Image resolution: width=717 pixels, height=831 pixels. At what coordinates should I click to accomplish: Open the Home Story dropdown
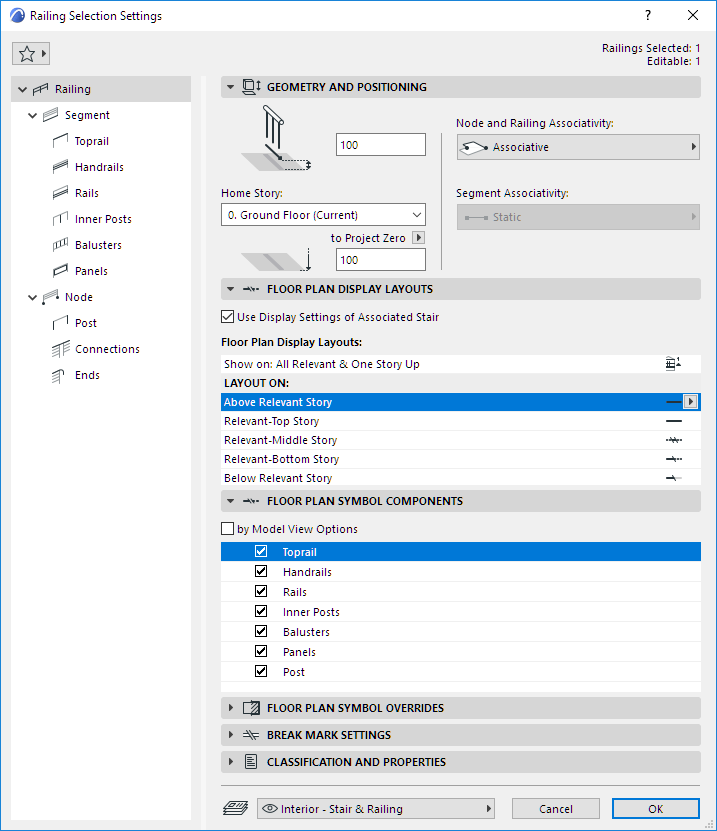pyautogui.click(x=323, y=215)
